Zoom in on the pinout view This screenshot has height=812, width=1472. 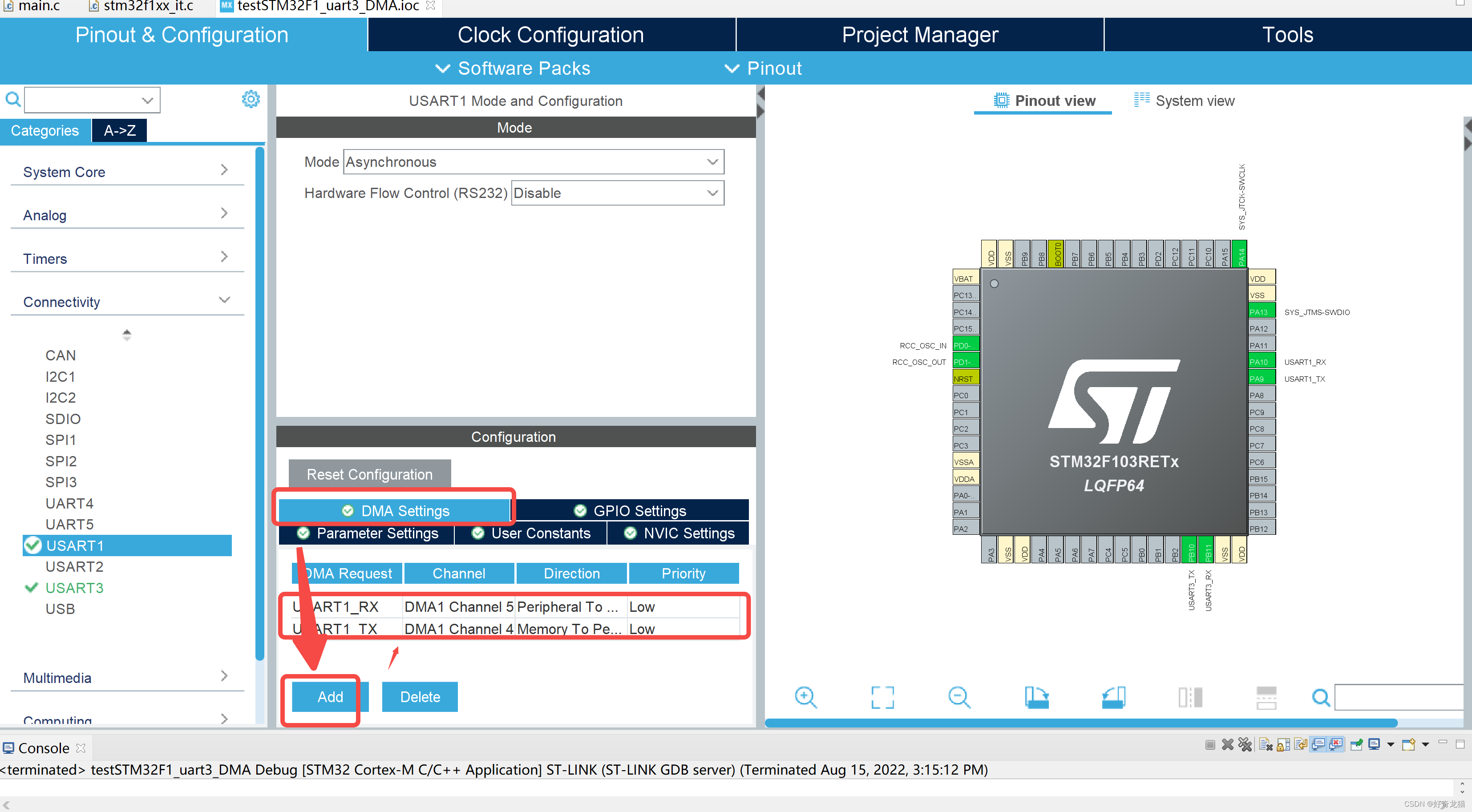coord(806,697)
